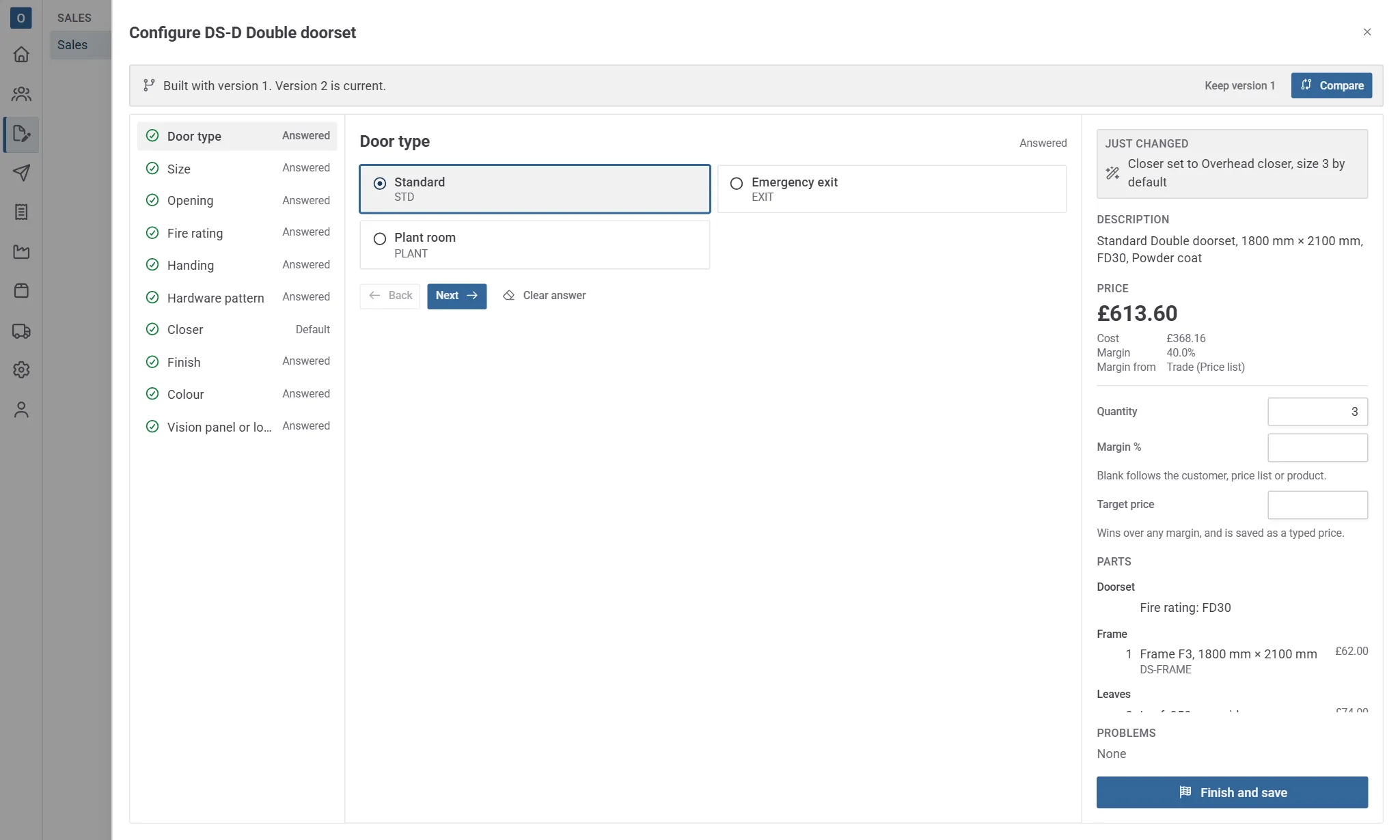Screen dimensions: 1400x840
Task: Select the Door type step
Action: pyautogui.click(x=237, y=136)
